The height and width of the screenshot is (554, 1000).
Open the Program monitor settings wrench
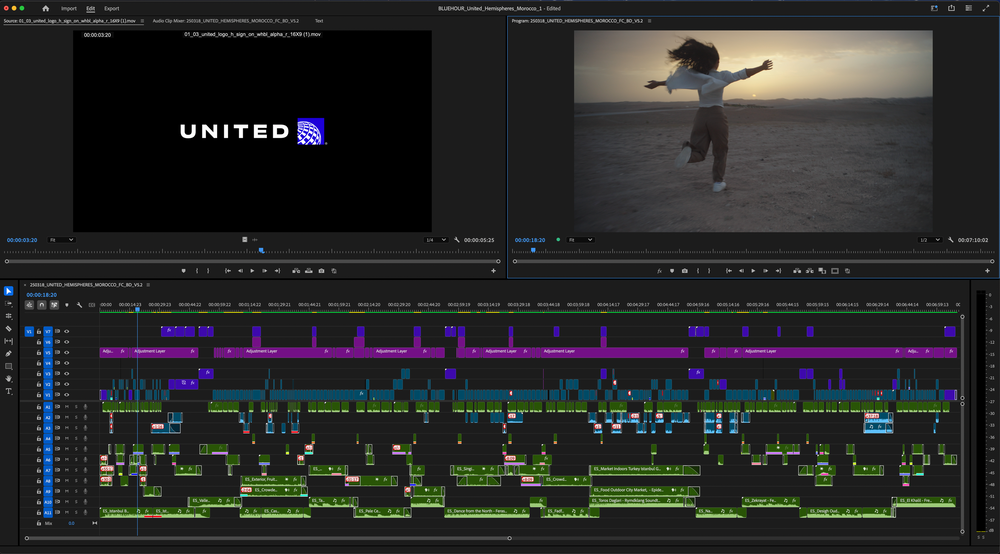click(951, 240)
